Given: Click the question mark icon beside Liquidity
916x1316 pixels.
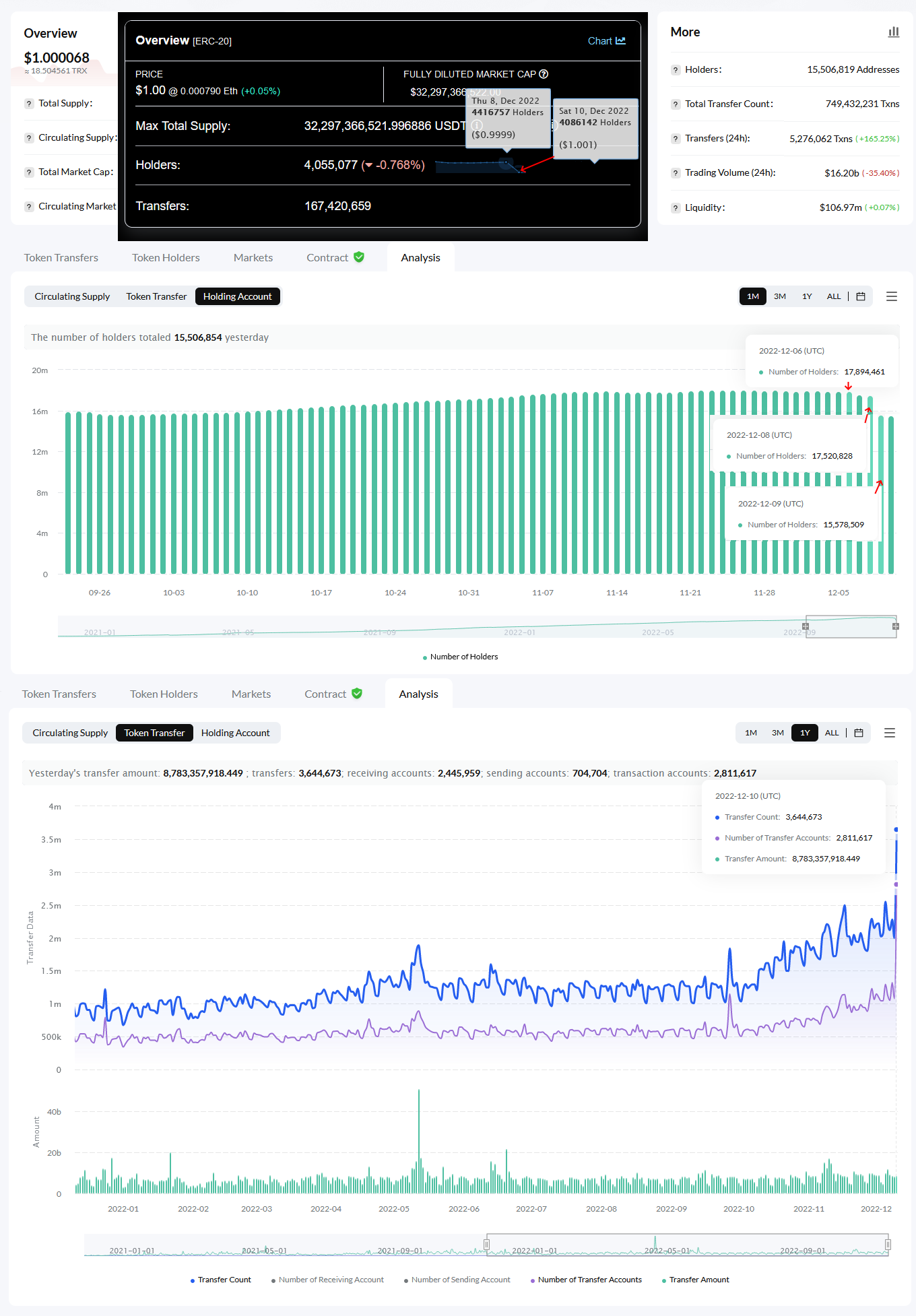Looking at the screenshot, I should click(x=676, y=208).
